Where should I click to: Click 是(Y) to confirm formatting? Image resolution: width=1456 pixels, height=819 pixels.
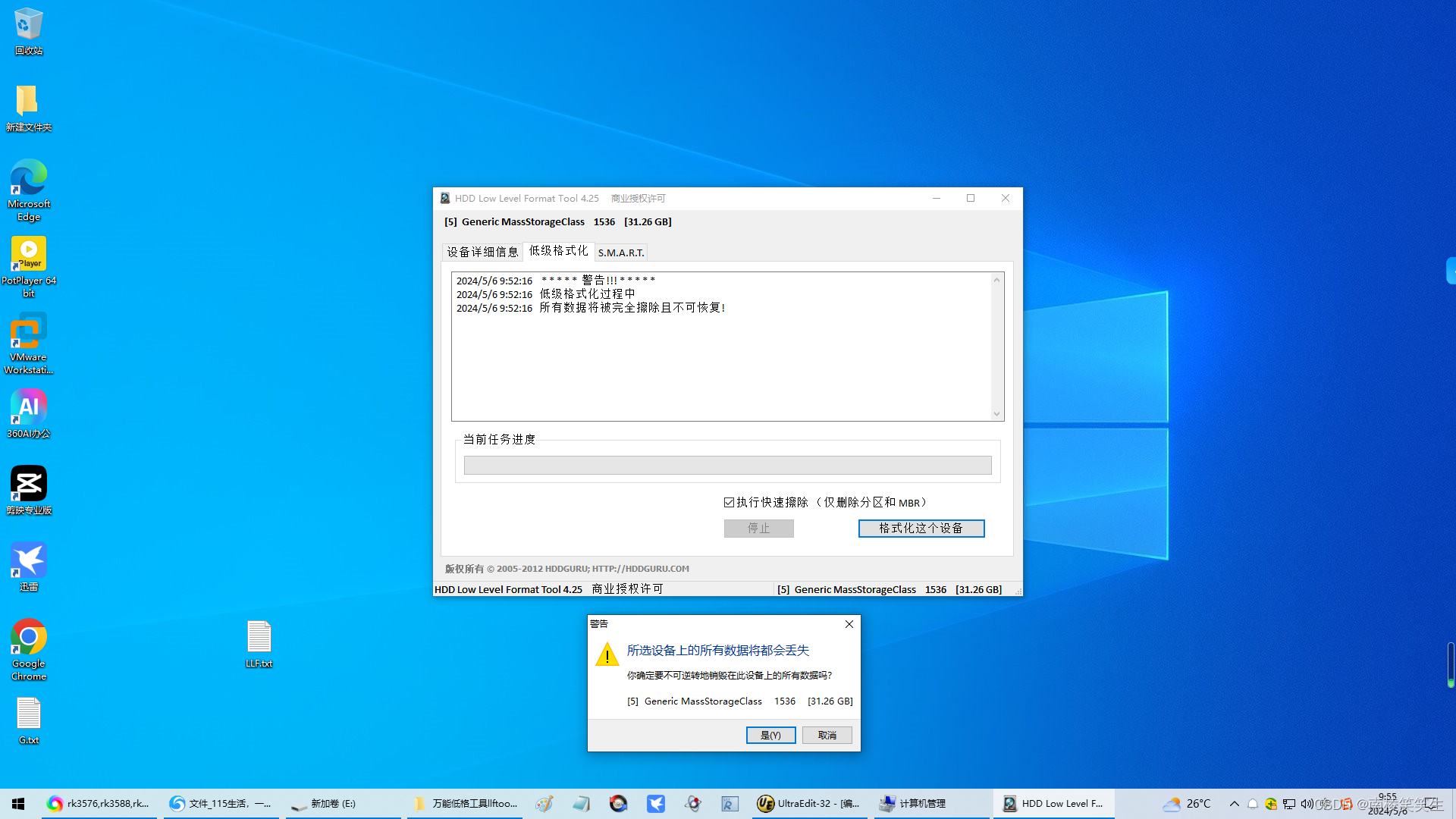tap(770, 735)
